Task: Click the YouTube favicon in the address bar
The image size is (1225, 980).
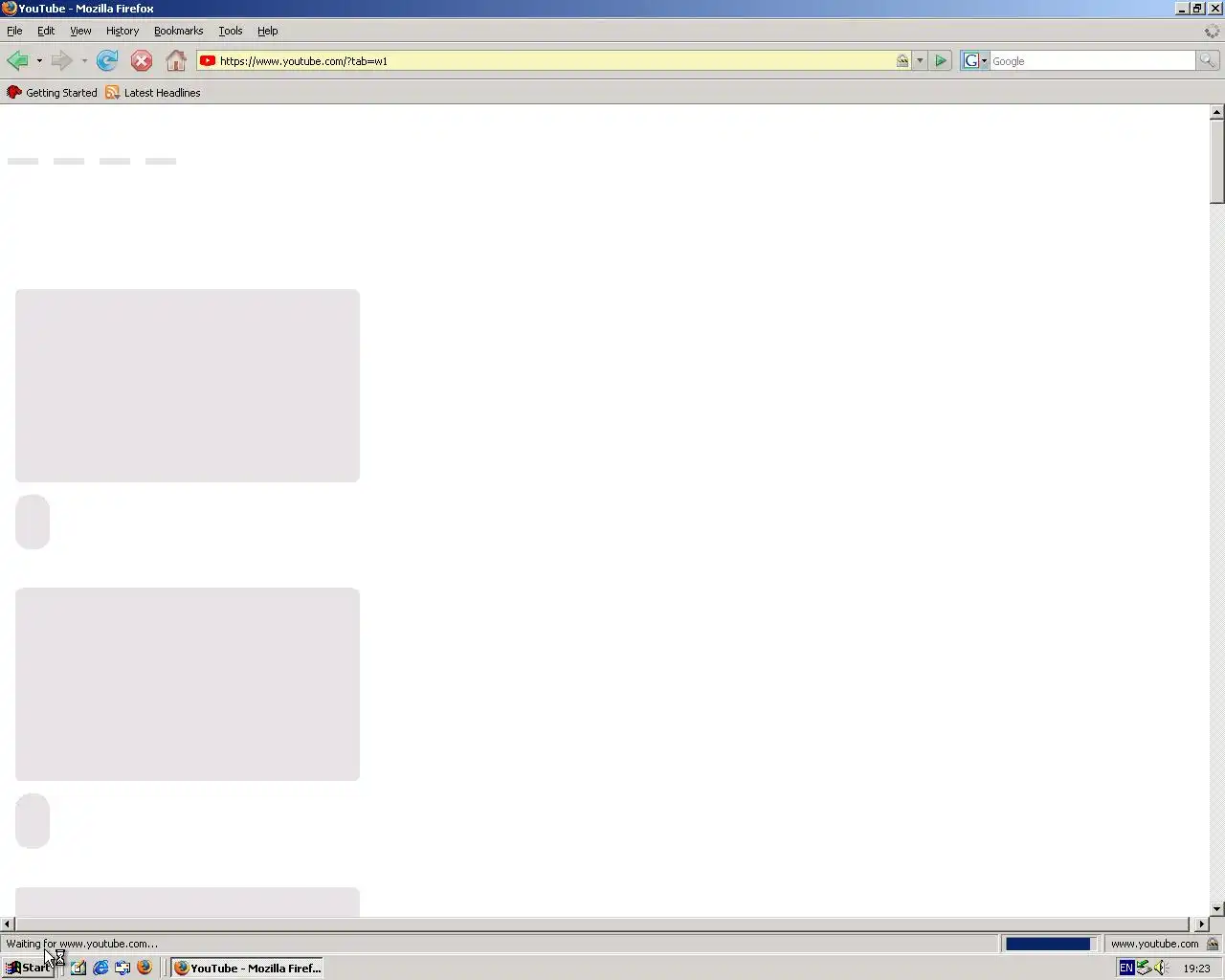Action: (x=208, y=61)
